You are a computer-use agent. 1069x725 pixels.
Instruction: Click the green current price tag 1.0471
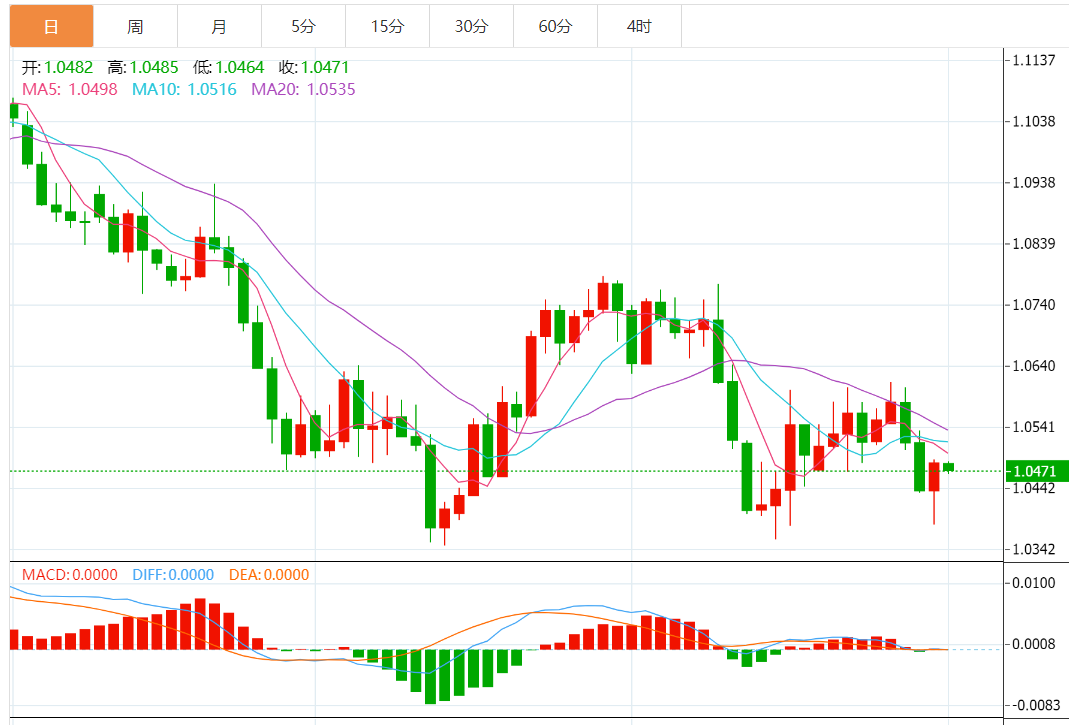pyautogui.click(x=1036, y=471)
